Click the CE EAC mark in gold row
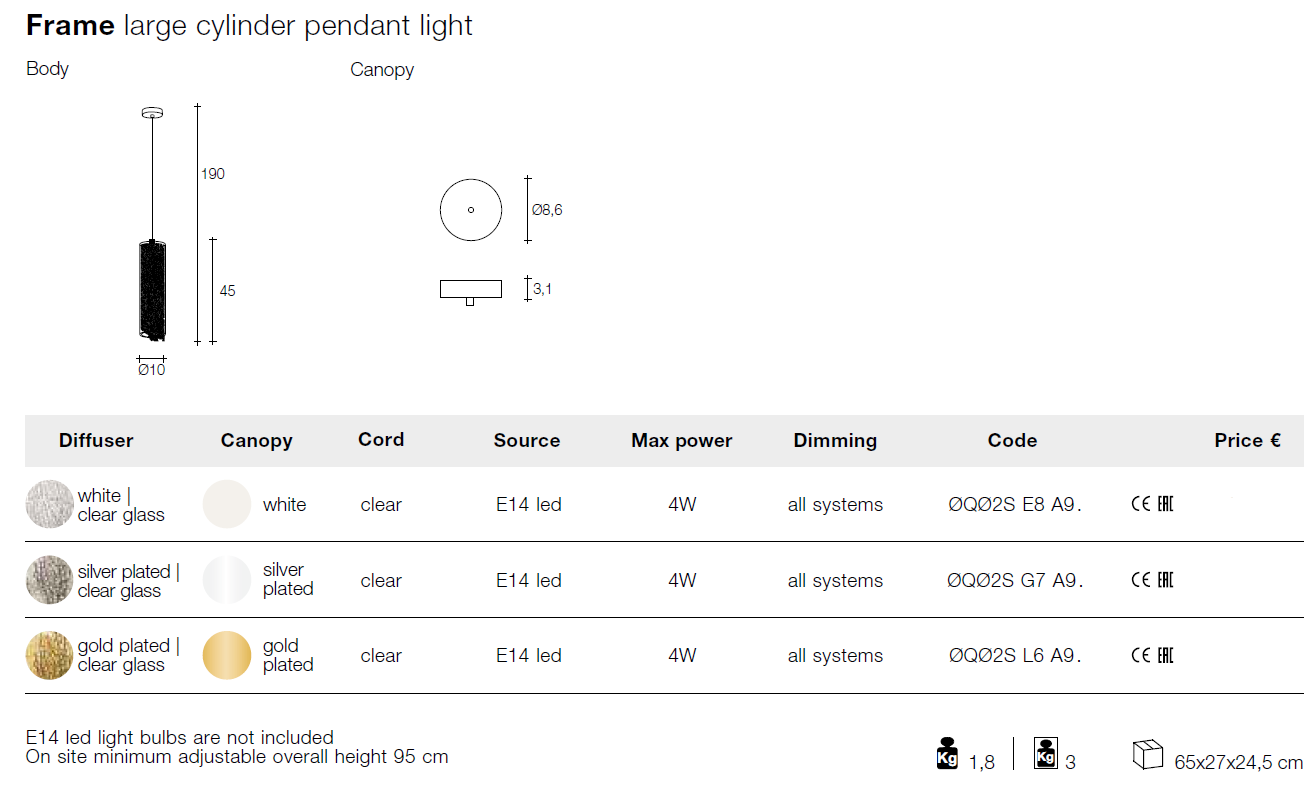The height and width of the screenshot is (791, 1312). point(1151,656)
